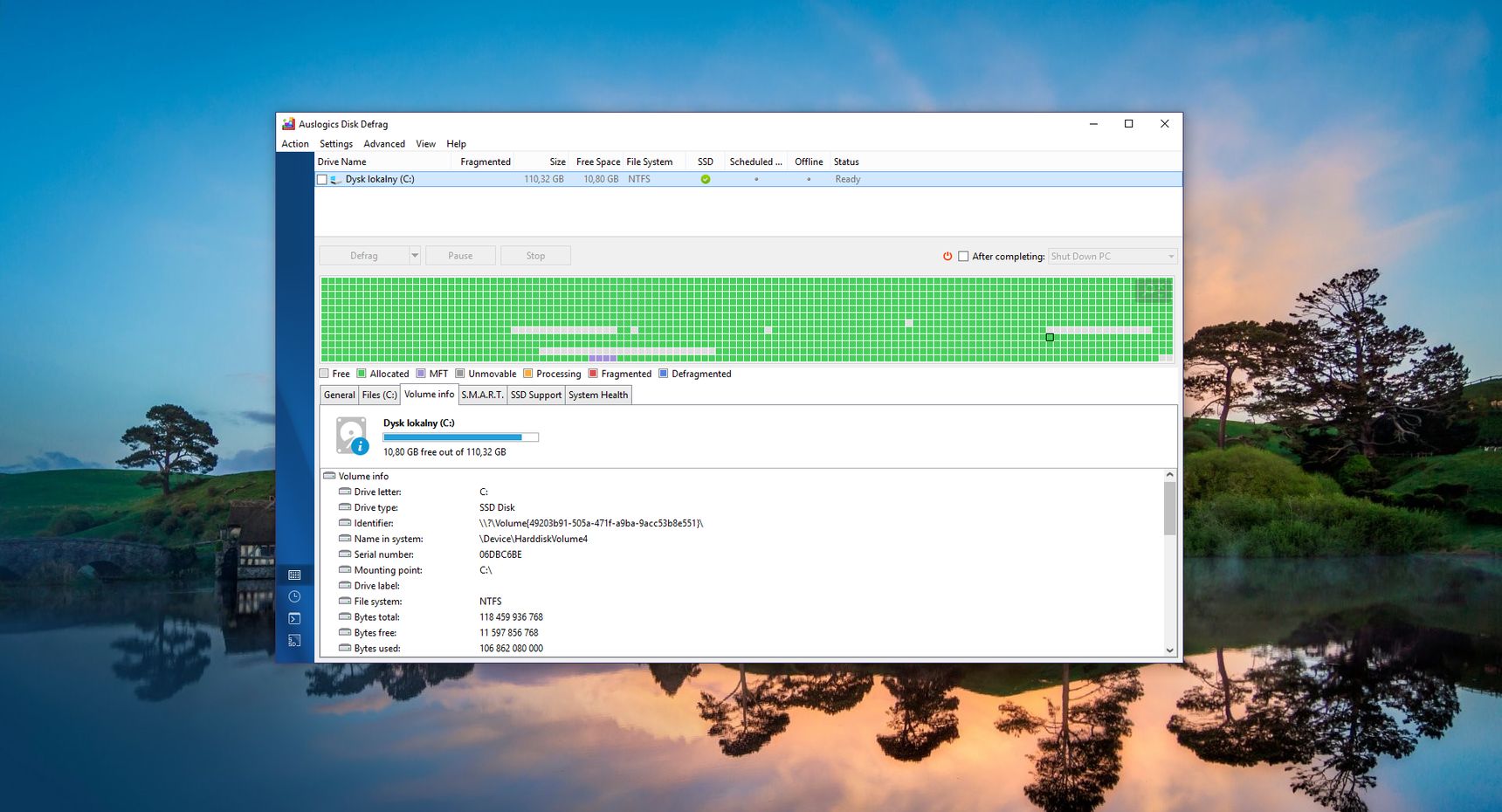Select the Volume info tab
Image resolution: width=1502 pixels, height=812 pixels.
[430, 394]
